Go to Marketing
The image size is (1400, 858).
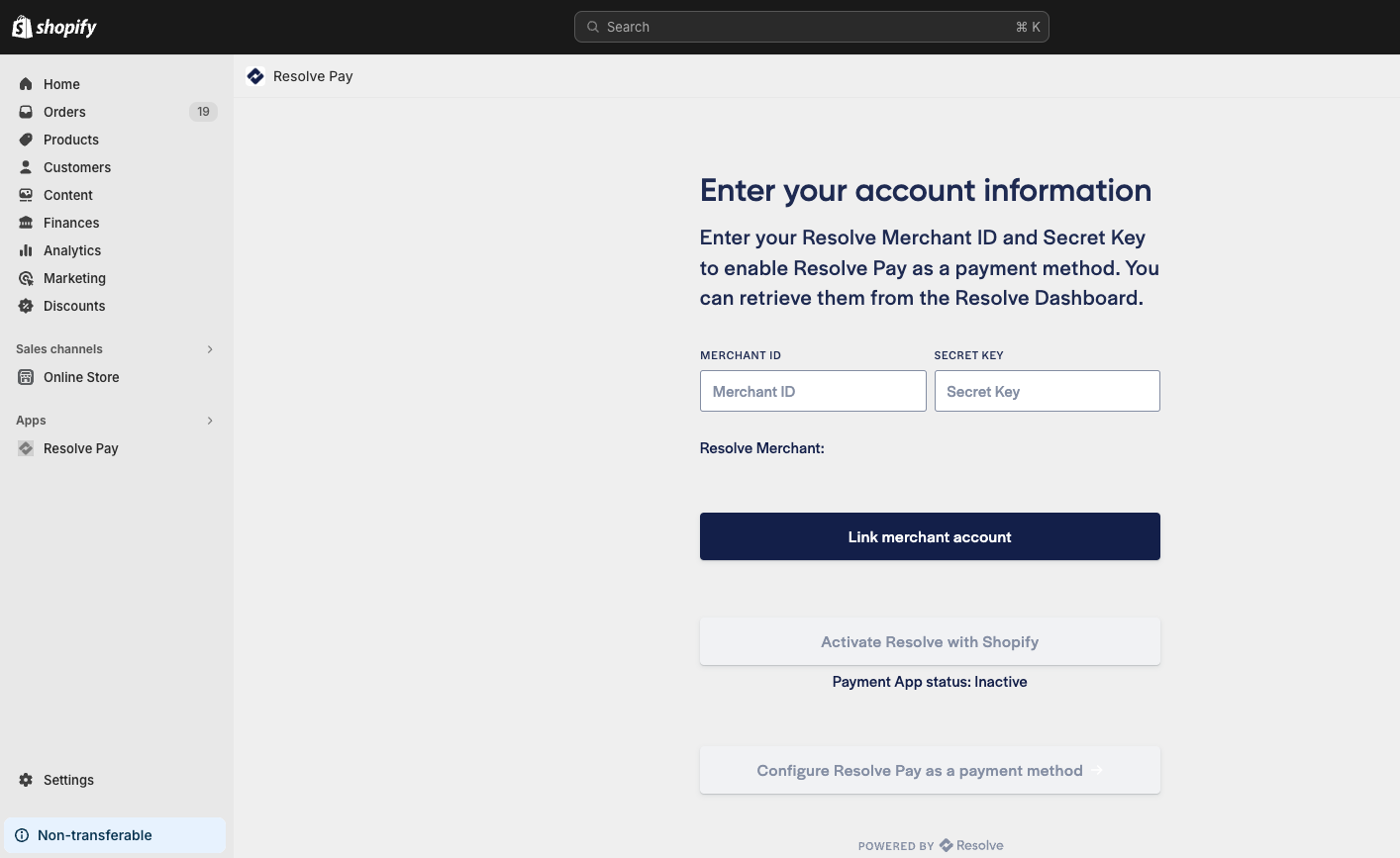pos(117,278)
